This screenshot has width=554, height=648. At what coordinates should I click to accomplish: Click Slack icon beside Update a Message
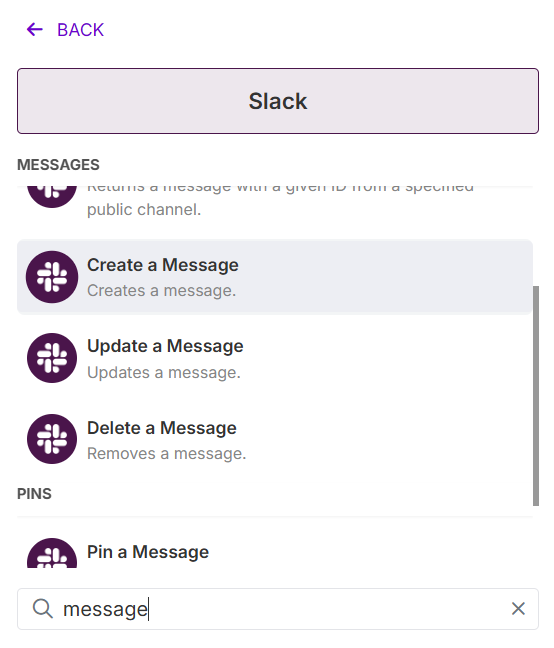pyautogui.click(x=52, y=358)
